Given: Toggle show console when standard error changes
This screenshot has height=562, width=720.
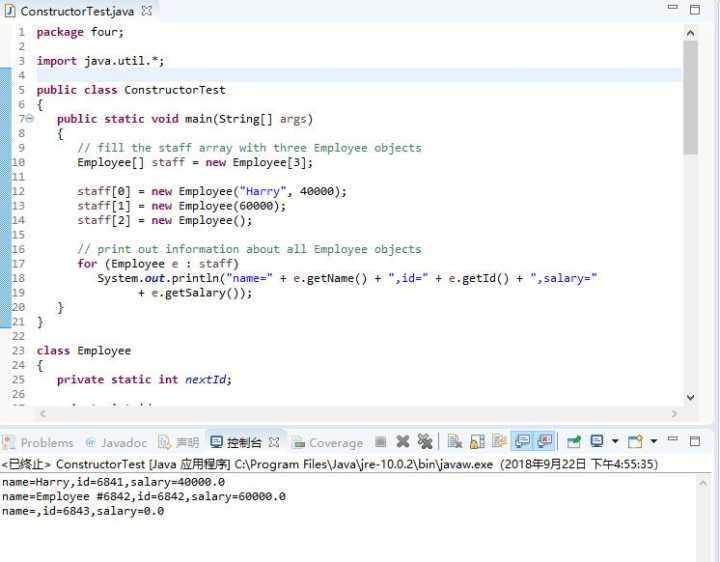Looking at the screenshot, I should (545, 442).
